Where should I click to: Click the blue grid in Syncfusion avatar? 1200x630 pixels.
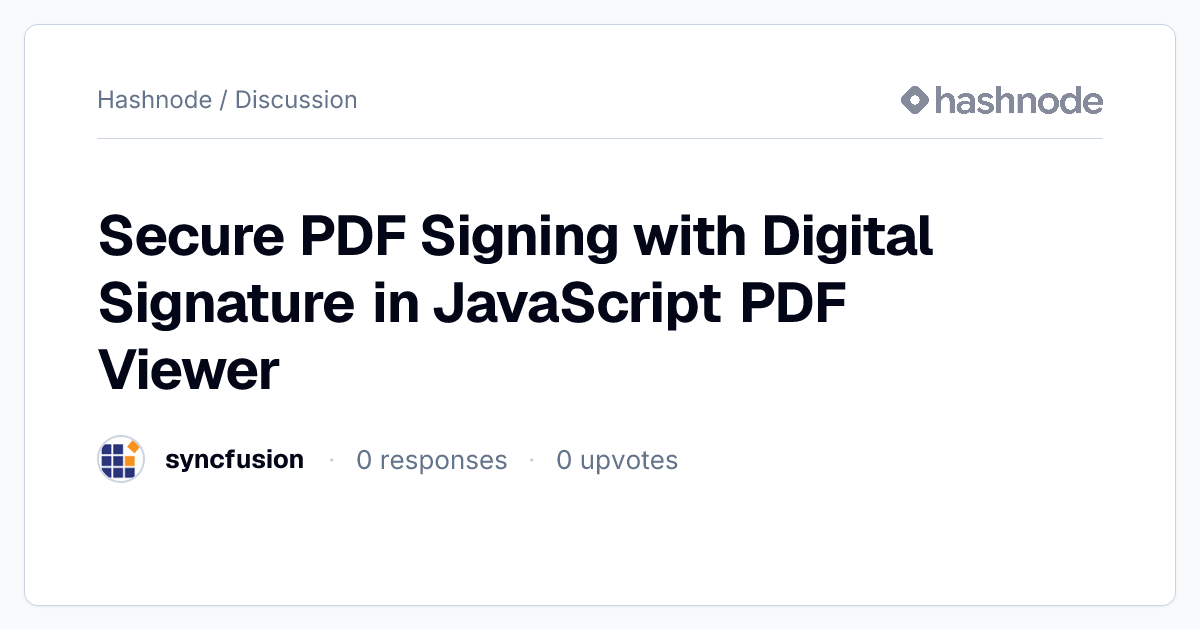(x=117, y=462)
